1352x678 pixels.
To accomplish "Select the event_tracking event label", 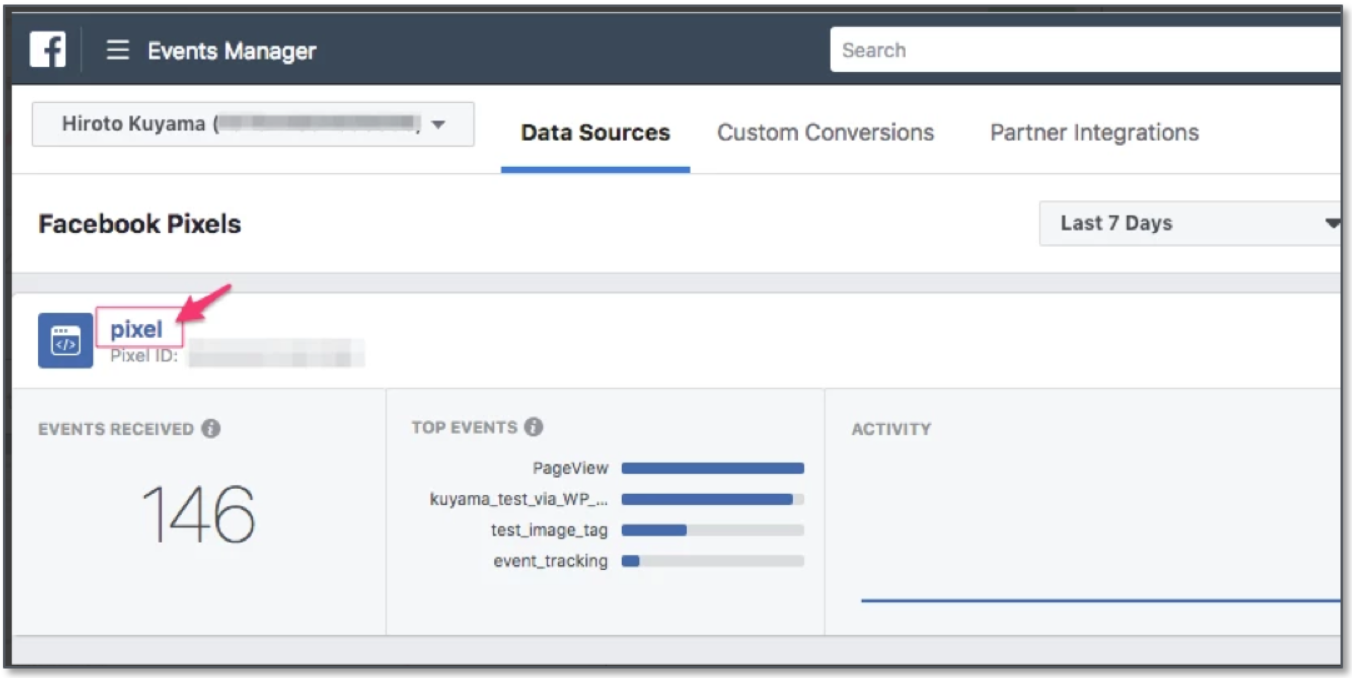I will click(550, 561).
